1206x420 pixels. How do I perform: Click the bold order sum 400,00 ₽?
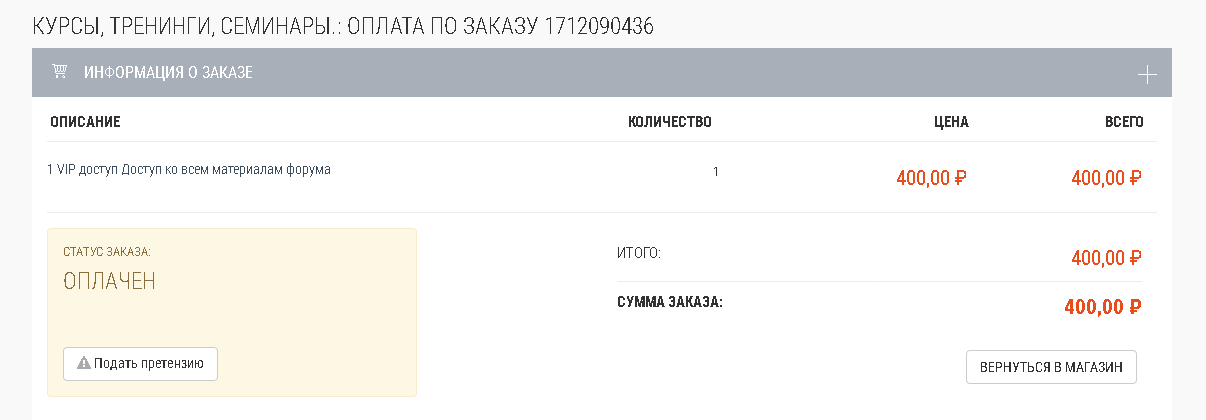click(x=1103, y=307)
